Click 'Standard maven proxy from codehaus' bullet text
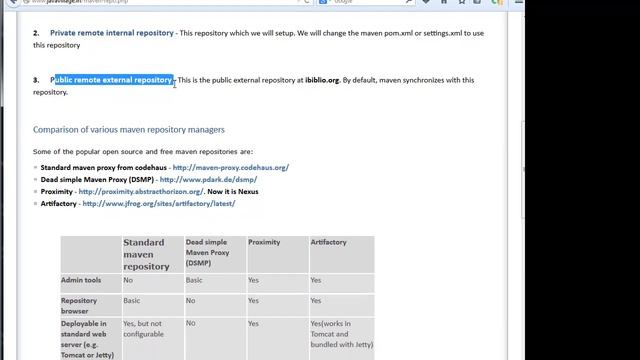 [x=104, y=167]
